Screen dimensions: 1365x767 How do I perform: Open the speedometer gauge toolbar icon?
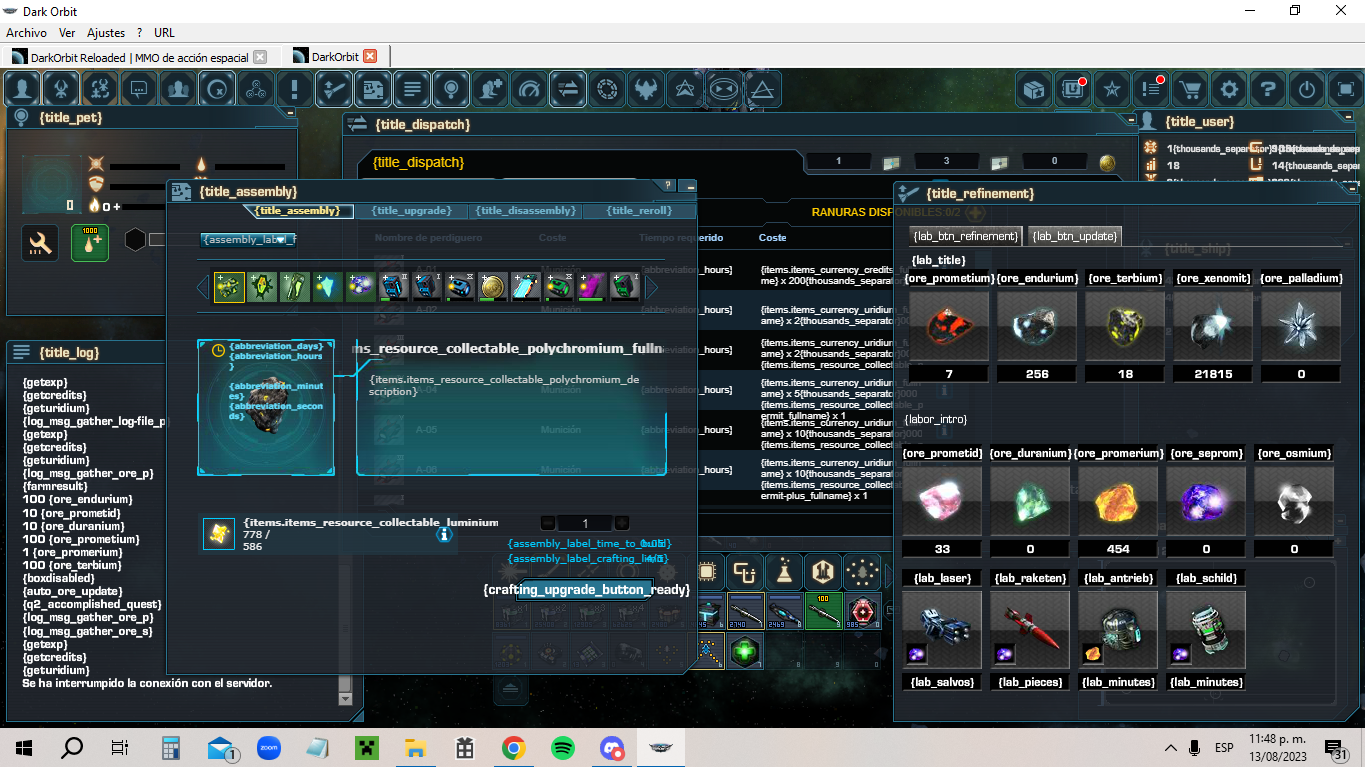[529, 89]
